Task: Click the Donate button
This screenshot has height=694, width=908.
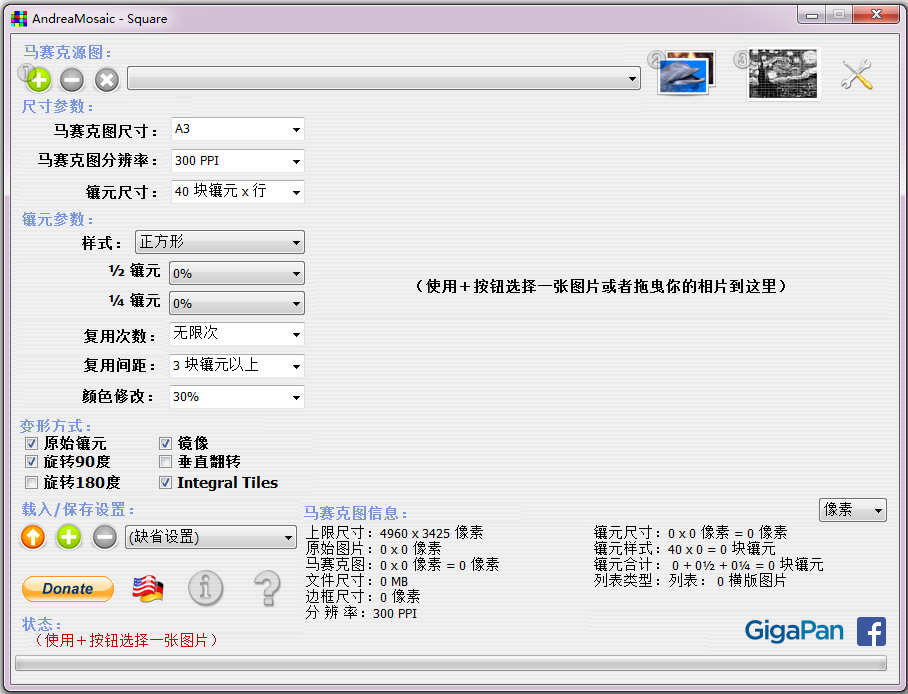Action: pos(68,589)
